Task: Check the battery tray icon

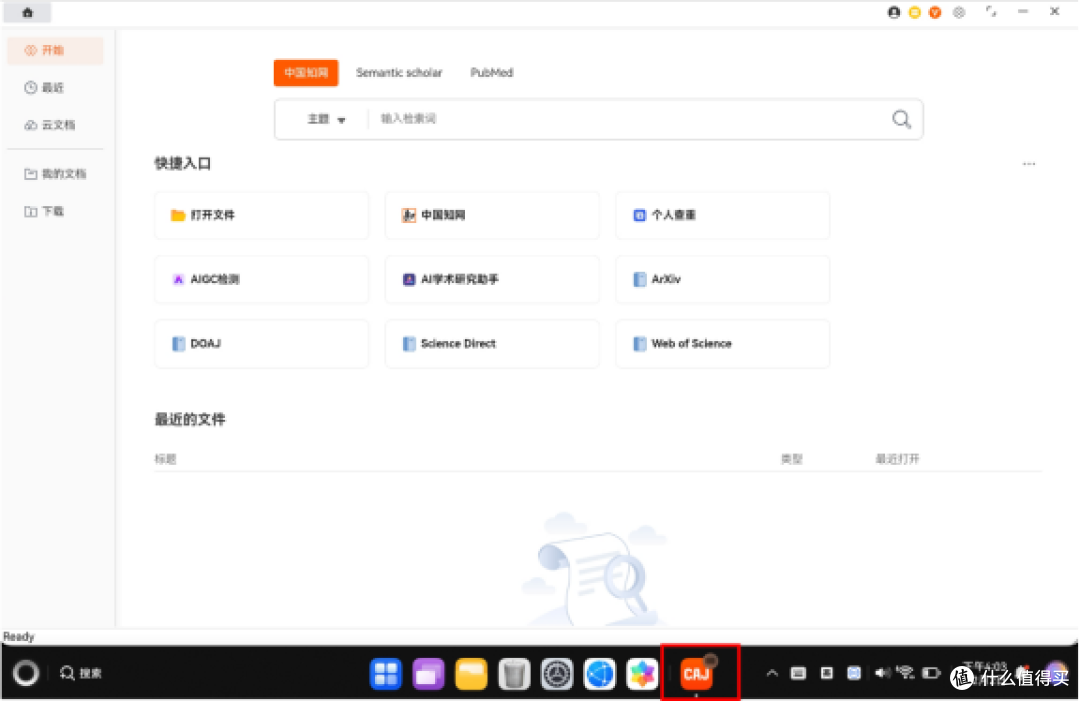Action: 931,673
